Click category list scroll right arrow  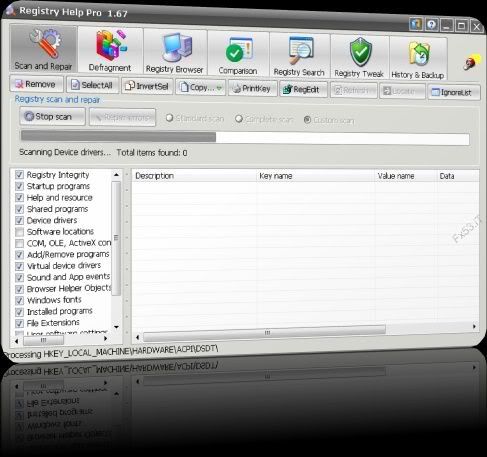105,339
